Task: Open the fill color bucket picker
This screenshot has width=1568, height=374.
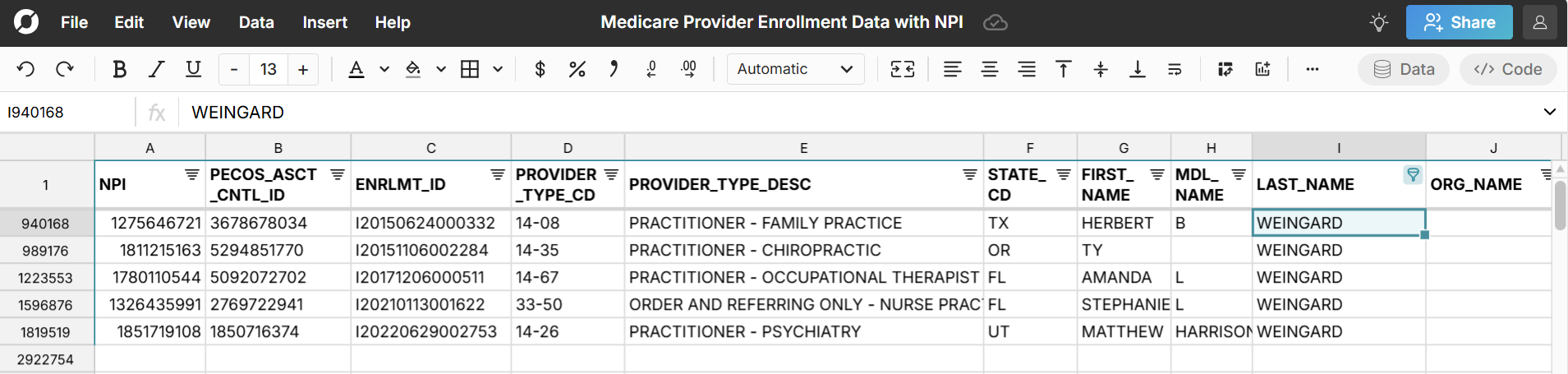Action: point(413,69)
